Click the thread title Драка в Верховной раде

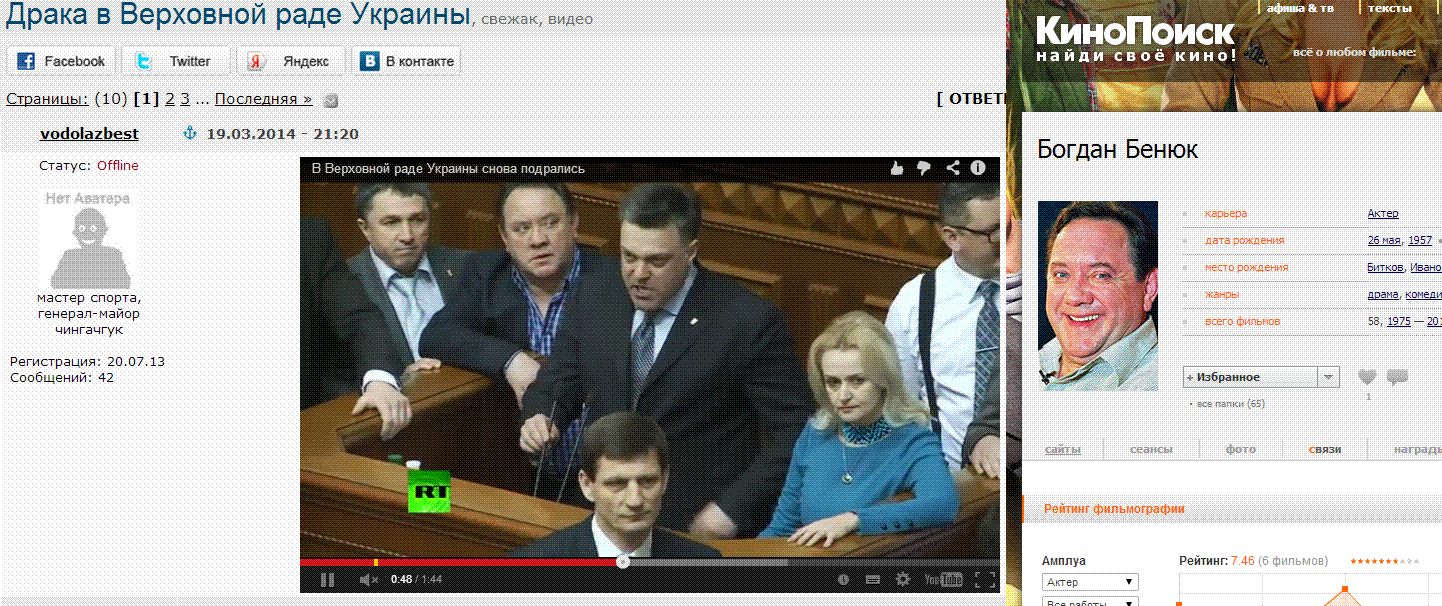238,15
